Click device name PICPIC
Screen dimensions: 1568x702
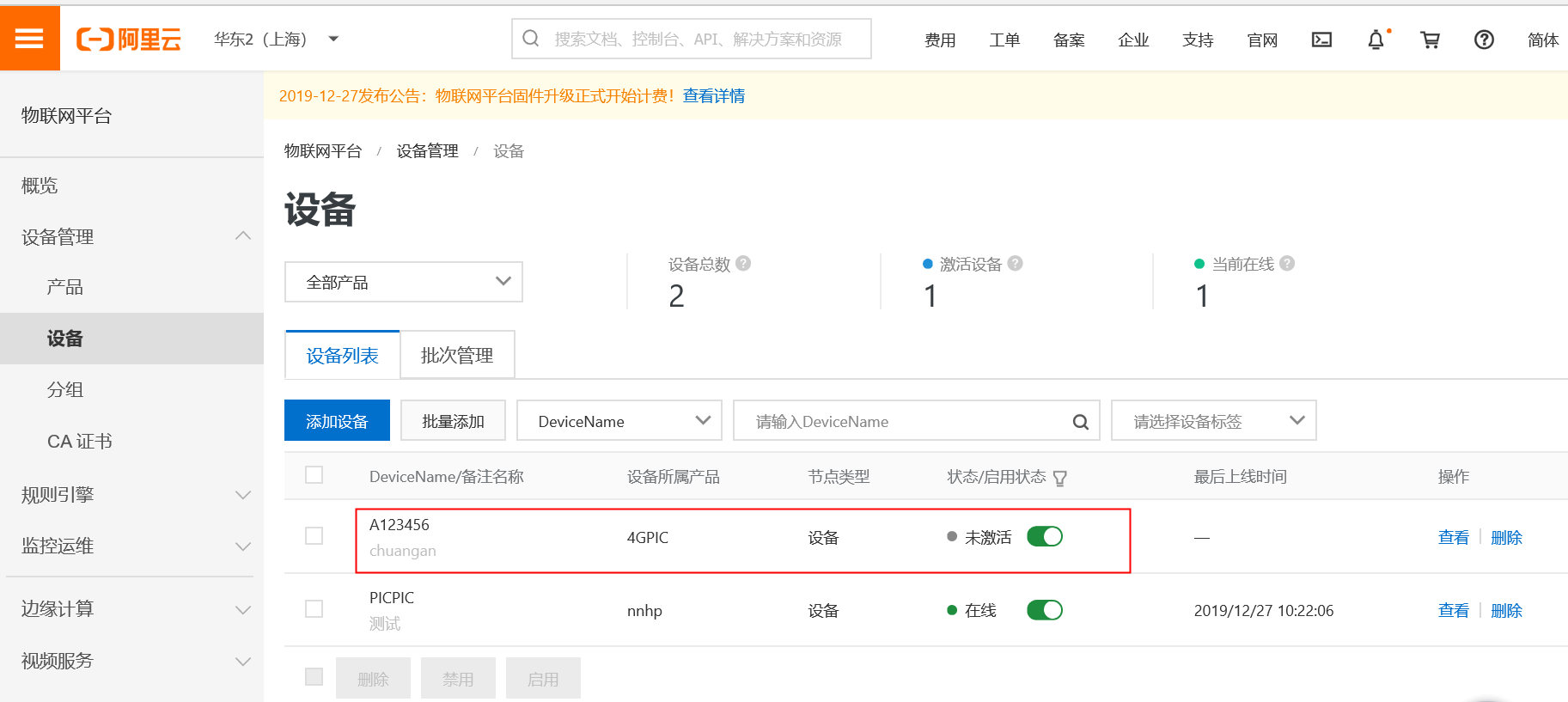coord(392,597)
